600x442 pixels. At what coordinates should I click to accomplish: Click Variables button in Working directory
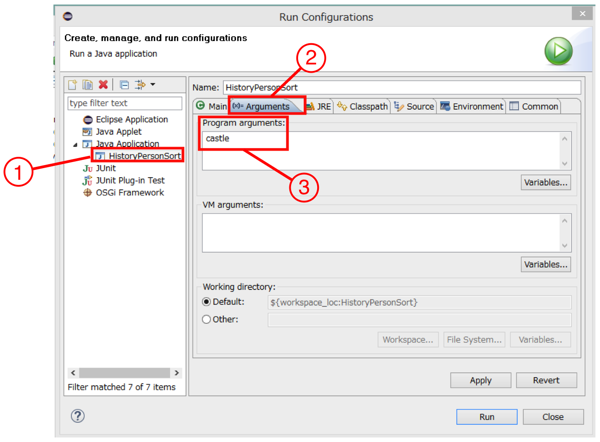tap(540, 340)
